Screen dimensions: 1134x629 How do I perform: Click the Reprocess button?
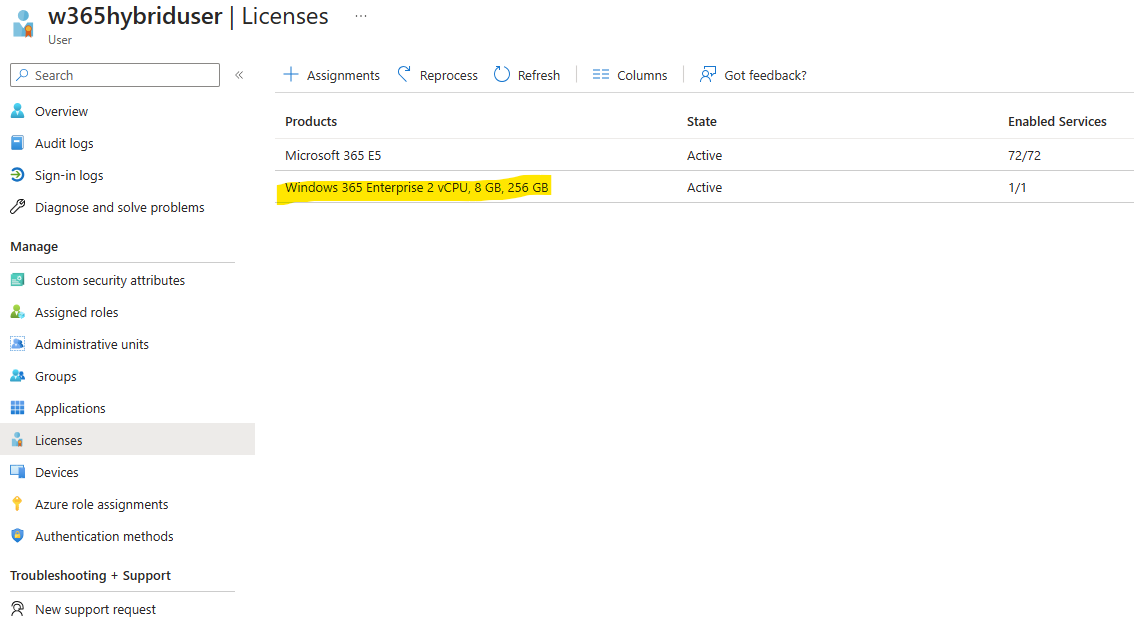(438, 75)
